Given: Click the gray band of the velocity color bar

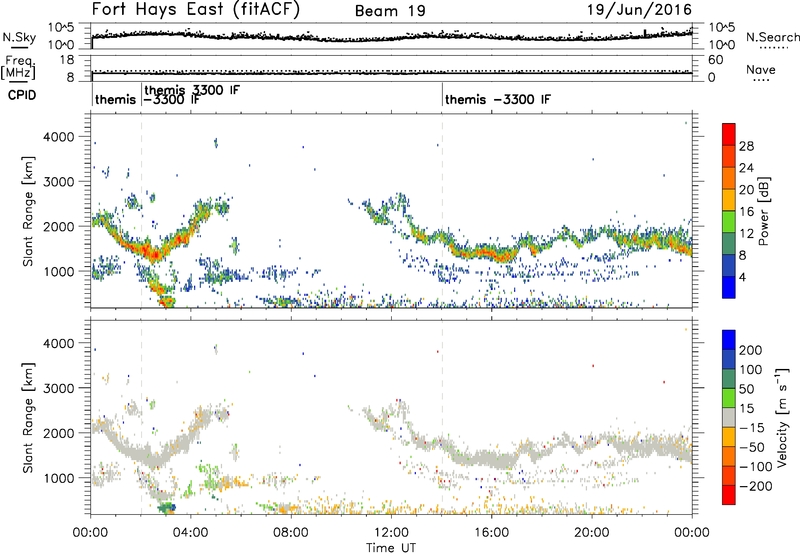Looking at the screenshot, I should [x=729, y=418].
